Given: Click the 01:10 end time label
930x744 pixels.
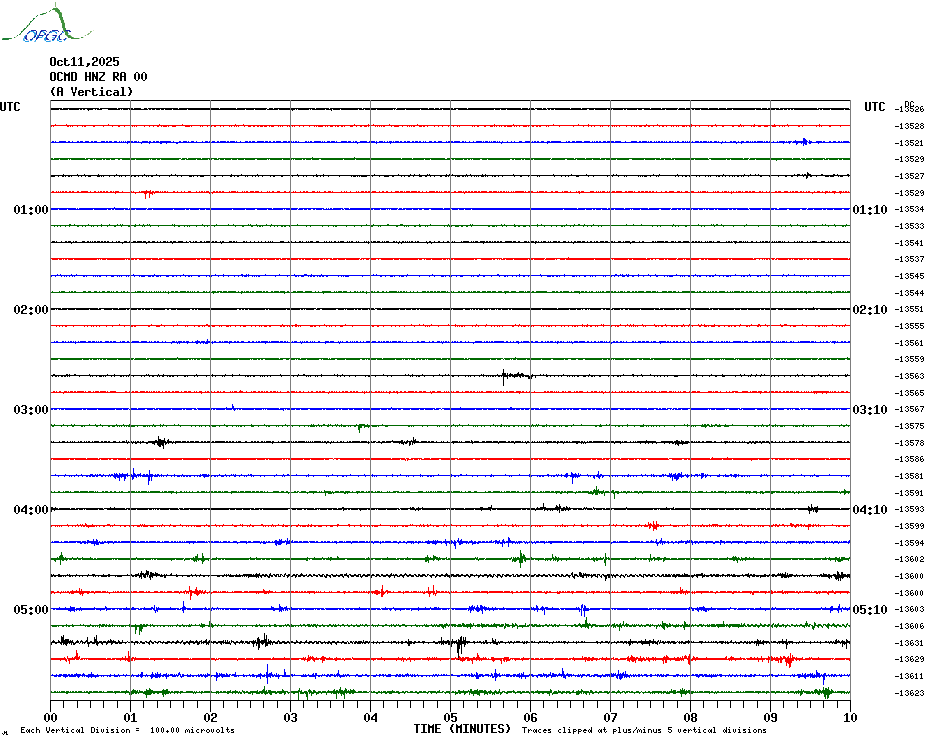Looking at the screenshot, I should coord(870,209).
